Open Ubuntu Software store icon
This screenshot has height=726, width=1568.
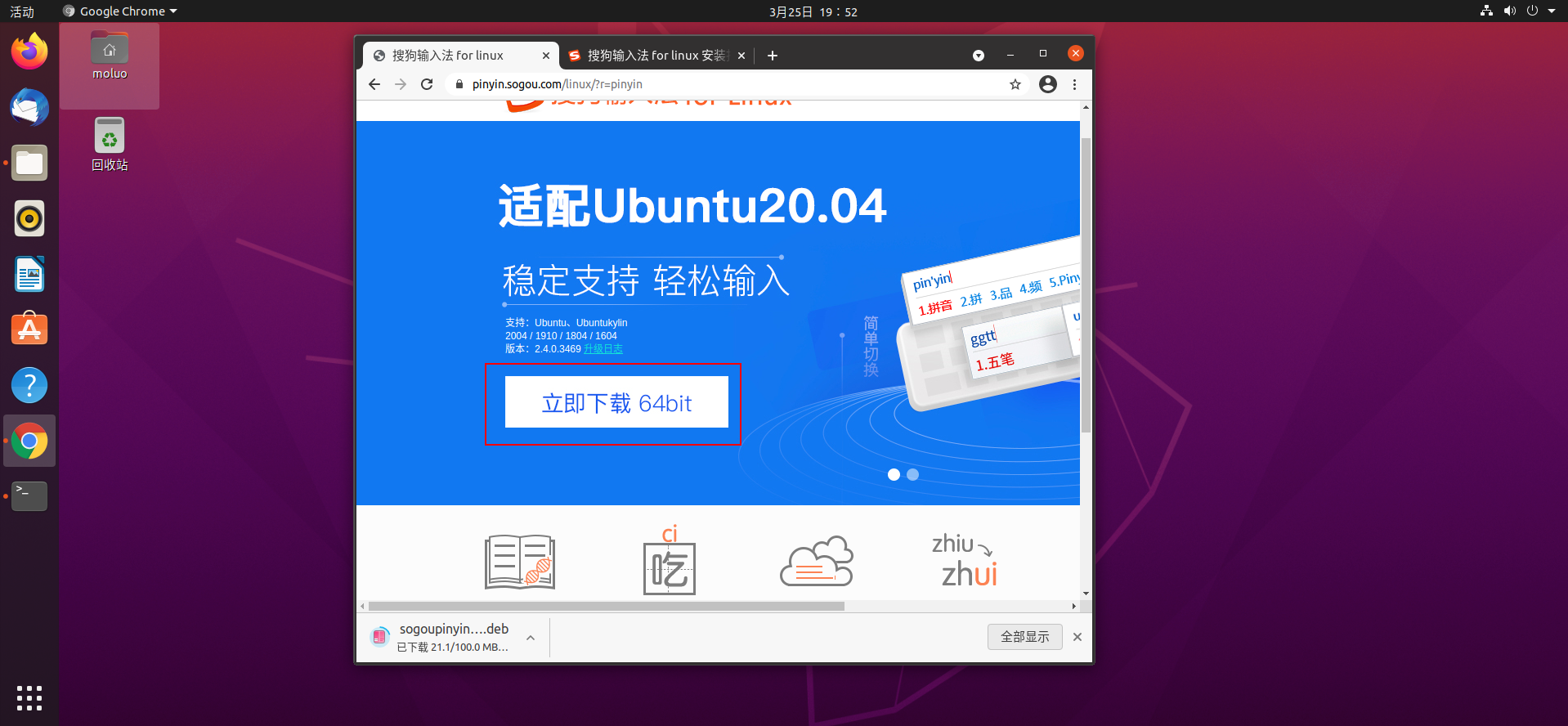pyautogui.click(x=29, y=329)
